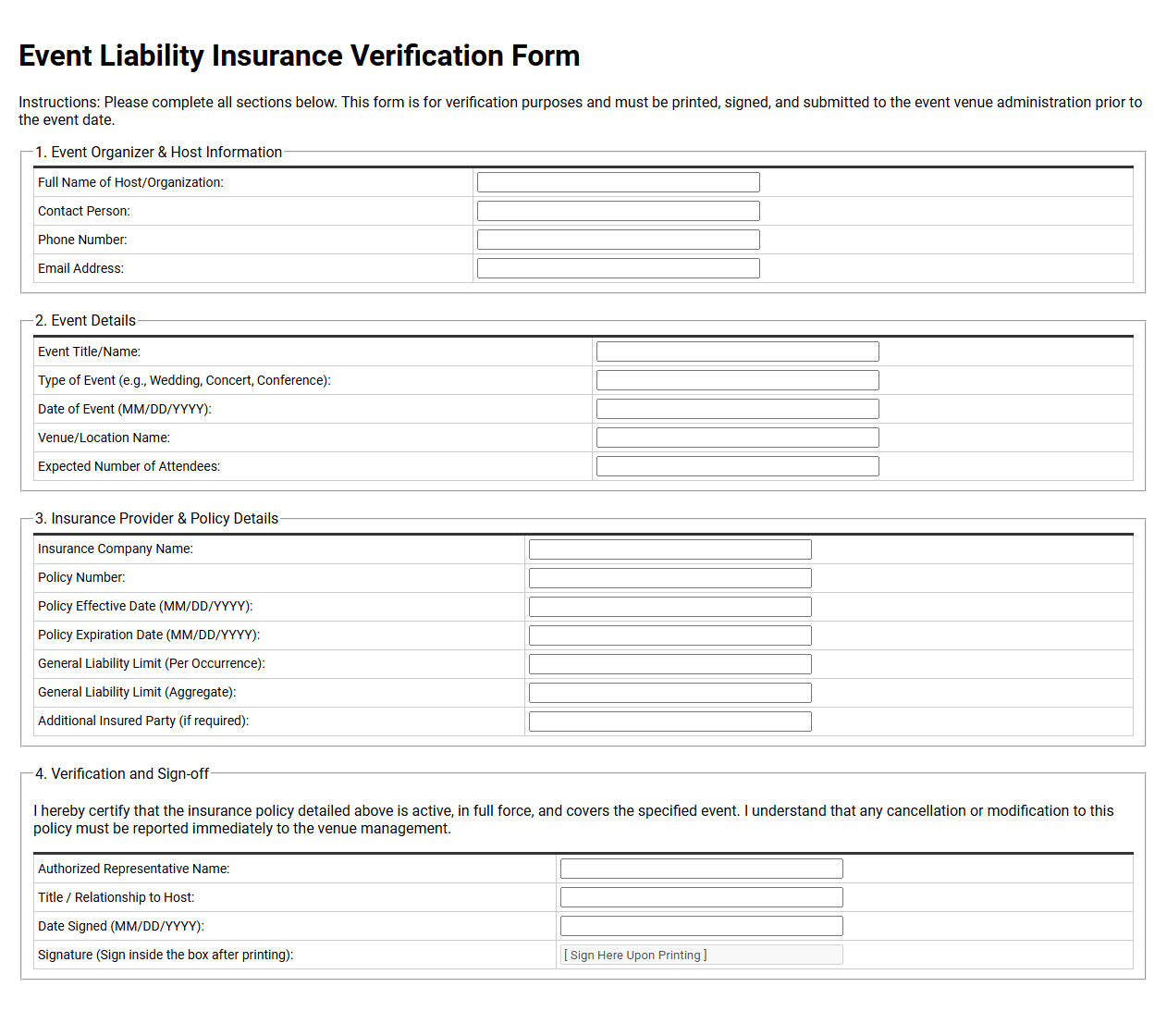Click the Date Signed input field
The image size is (1167, 1036).
702,926
